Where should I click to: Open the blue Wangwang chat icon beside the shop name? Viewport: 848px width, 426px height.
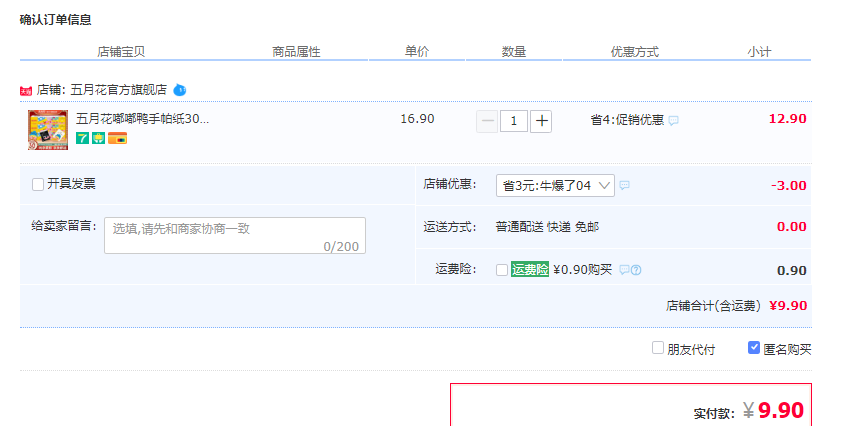[180, 90]
